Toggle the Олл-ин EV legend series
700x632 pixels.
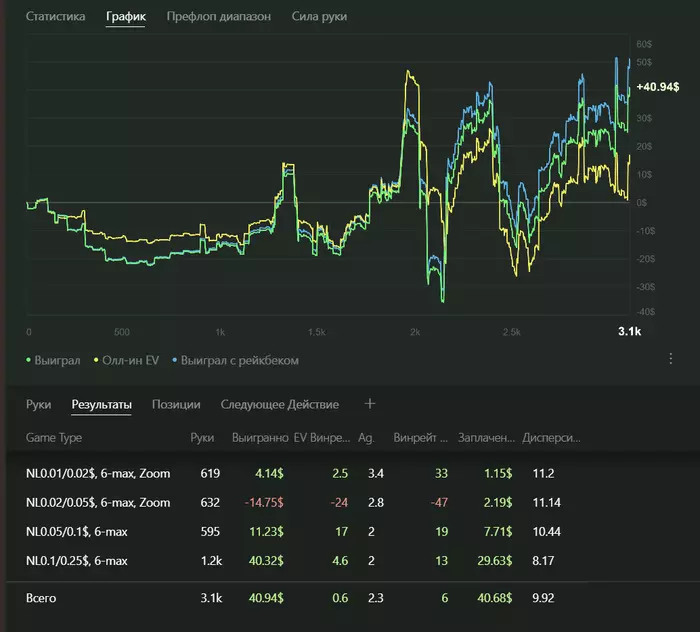click(x=129, y=360)
